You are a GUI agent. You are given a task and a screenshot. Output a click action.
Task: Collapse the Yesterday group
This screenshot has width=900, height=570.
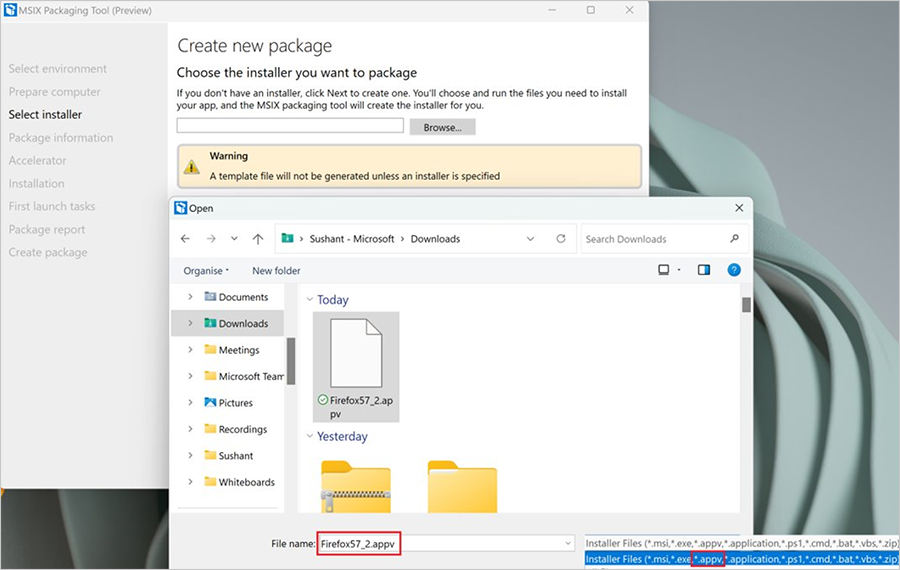309,436
